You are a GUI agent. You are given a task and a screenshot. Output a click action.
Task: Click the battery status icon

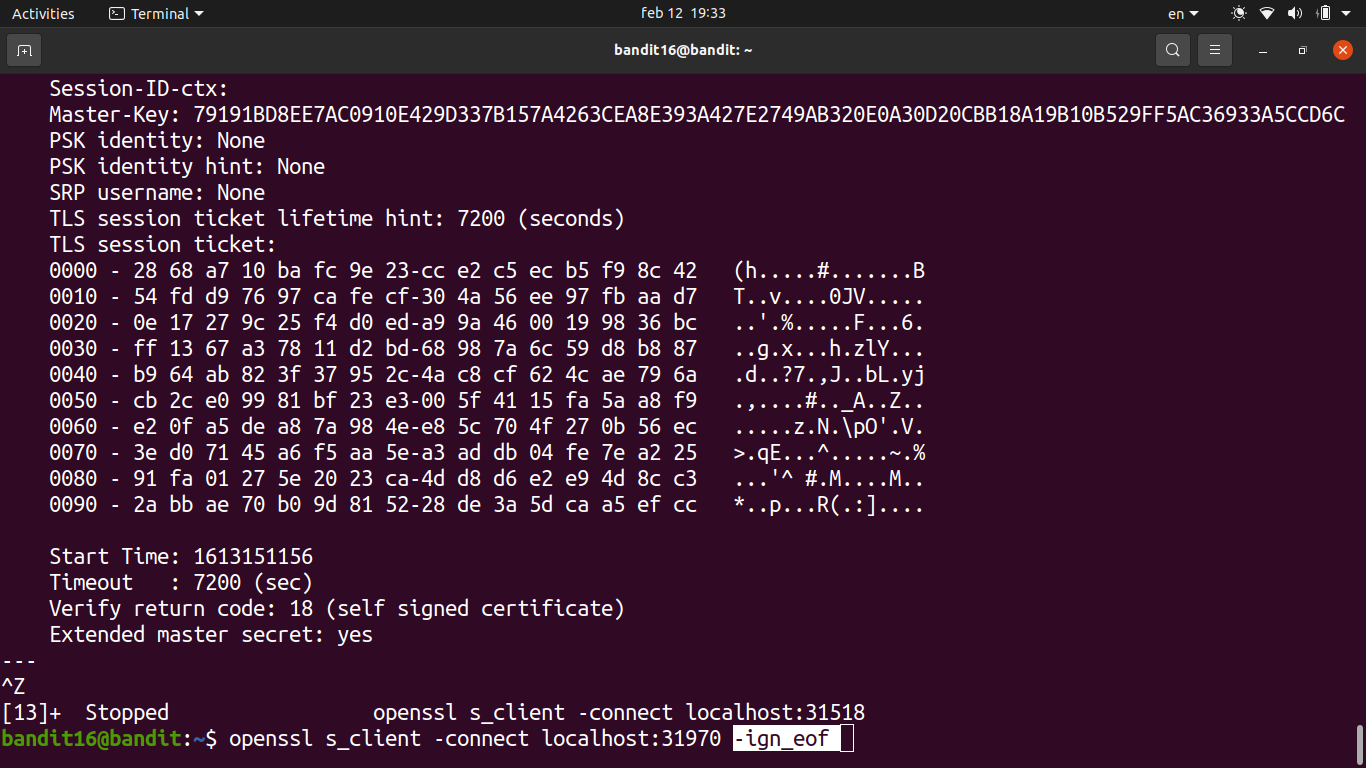tap(1324, 14)
